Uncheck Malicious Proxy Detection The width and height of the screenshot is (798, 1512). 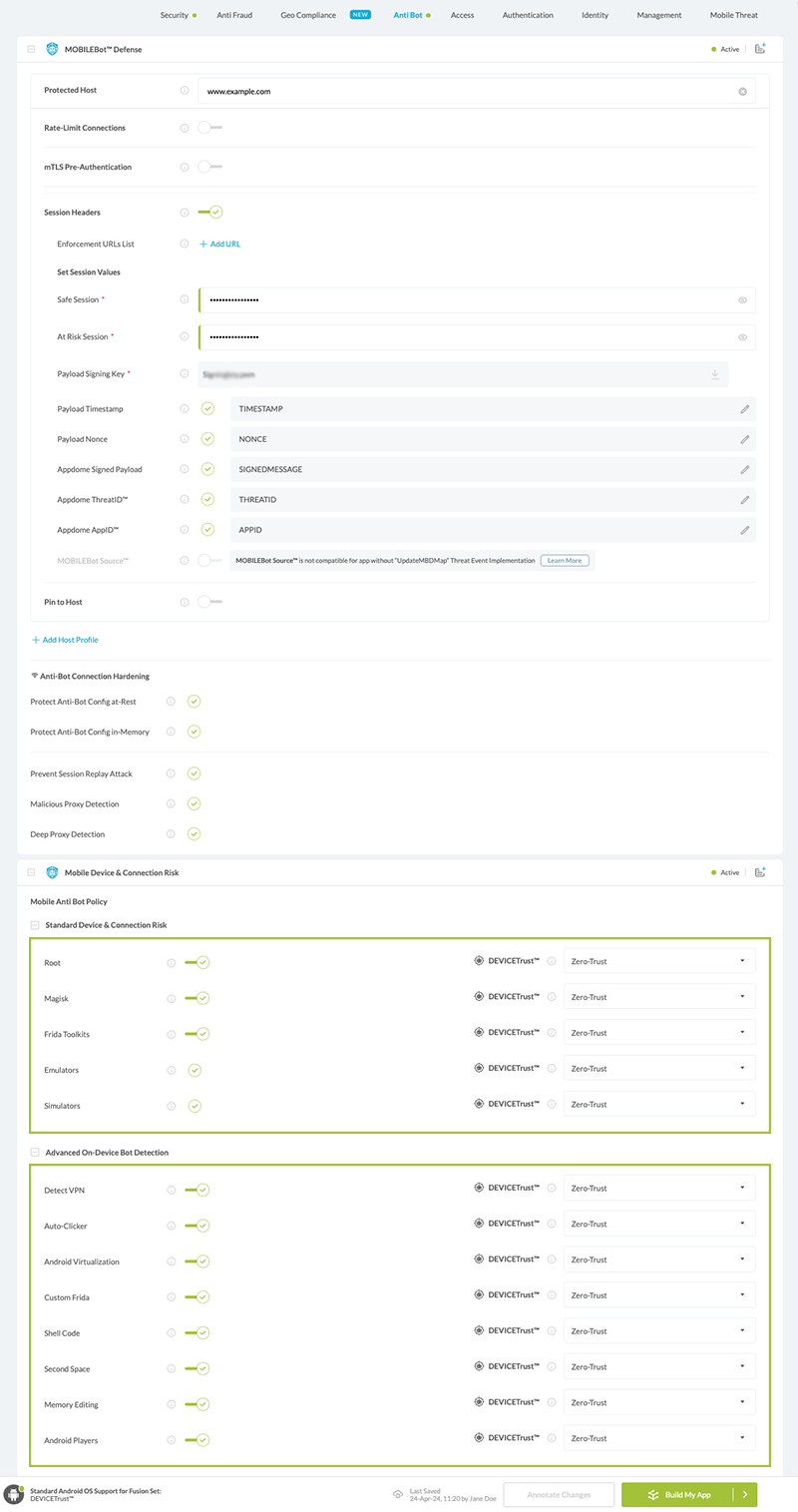(x=195, y=803)
